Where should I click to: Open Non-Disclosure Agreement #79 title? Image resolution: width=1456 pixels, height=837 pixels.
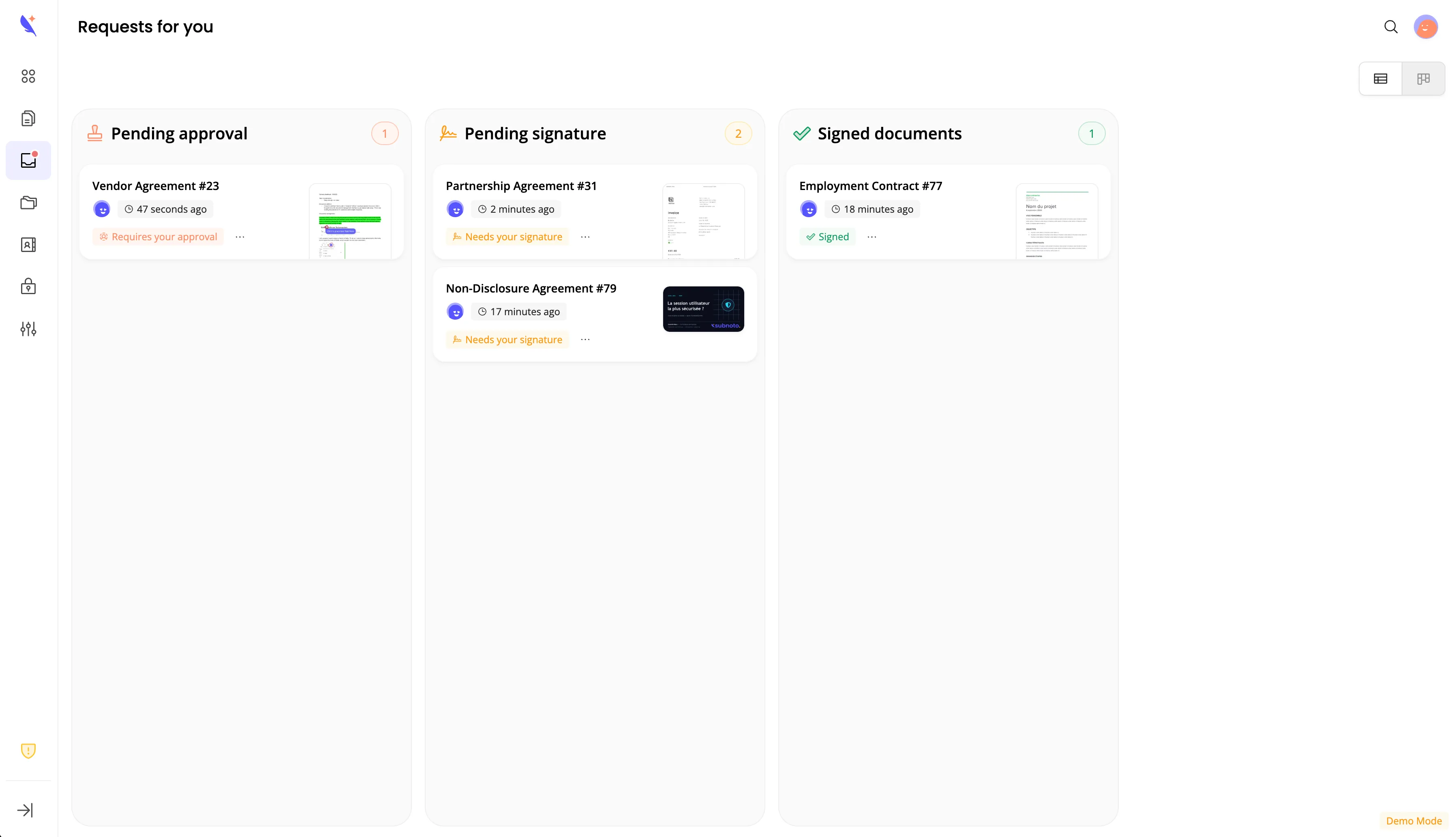[531, 288]
